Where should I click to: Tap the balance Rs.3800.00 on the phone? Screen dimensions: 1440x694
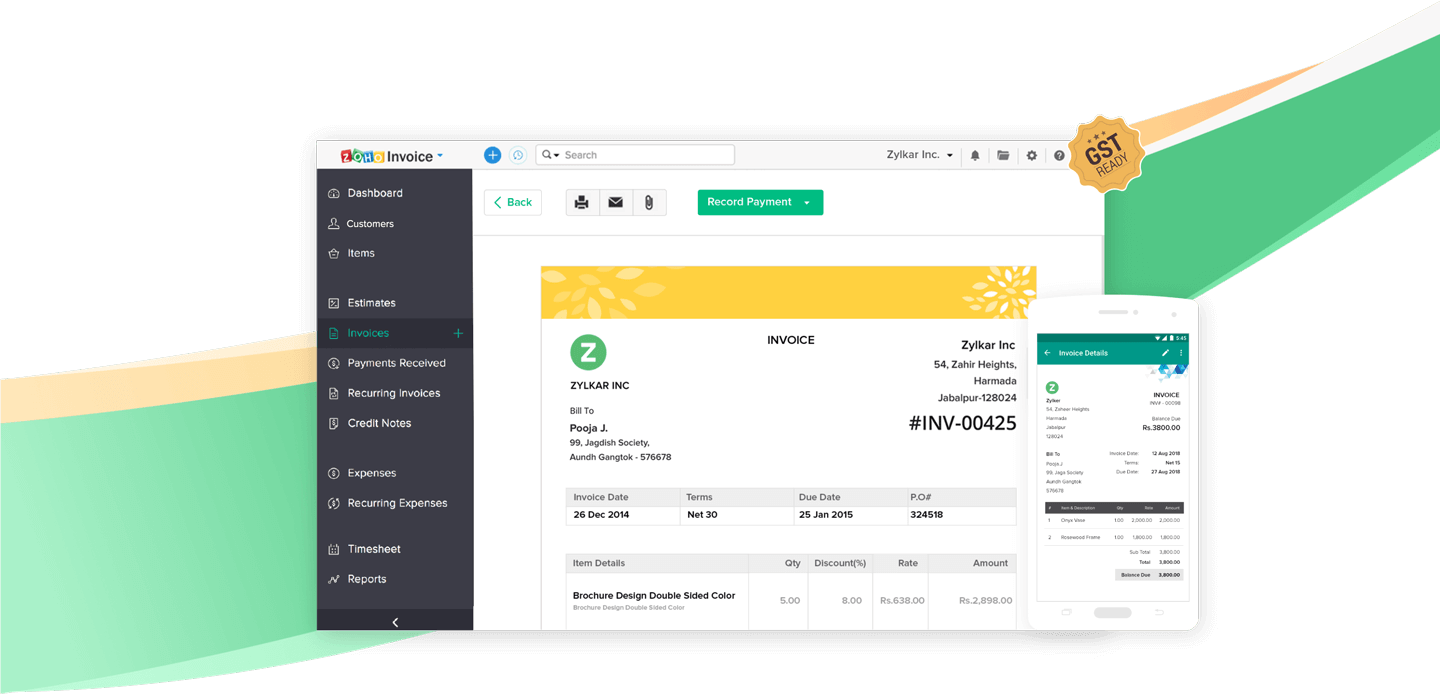[1161, 427]
